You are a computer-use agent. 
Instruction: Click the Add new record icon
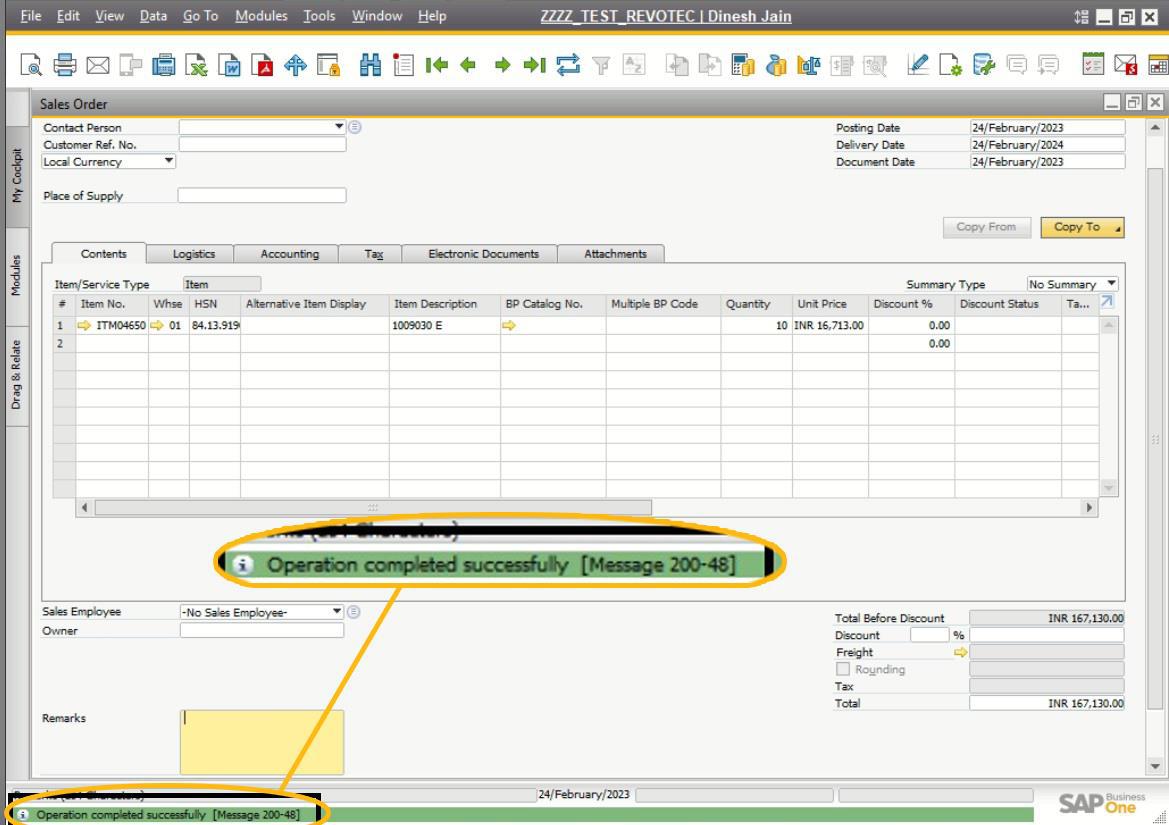click(403, 65)
